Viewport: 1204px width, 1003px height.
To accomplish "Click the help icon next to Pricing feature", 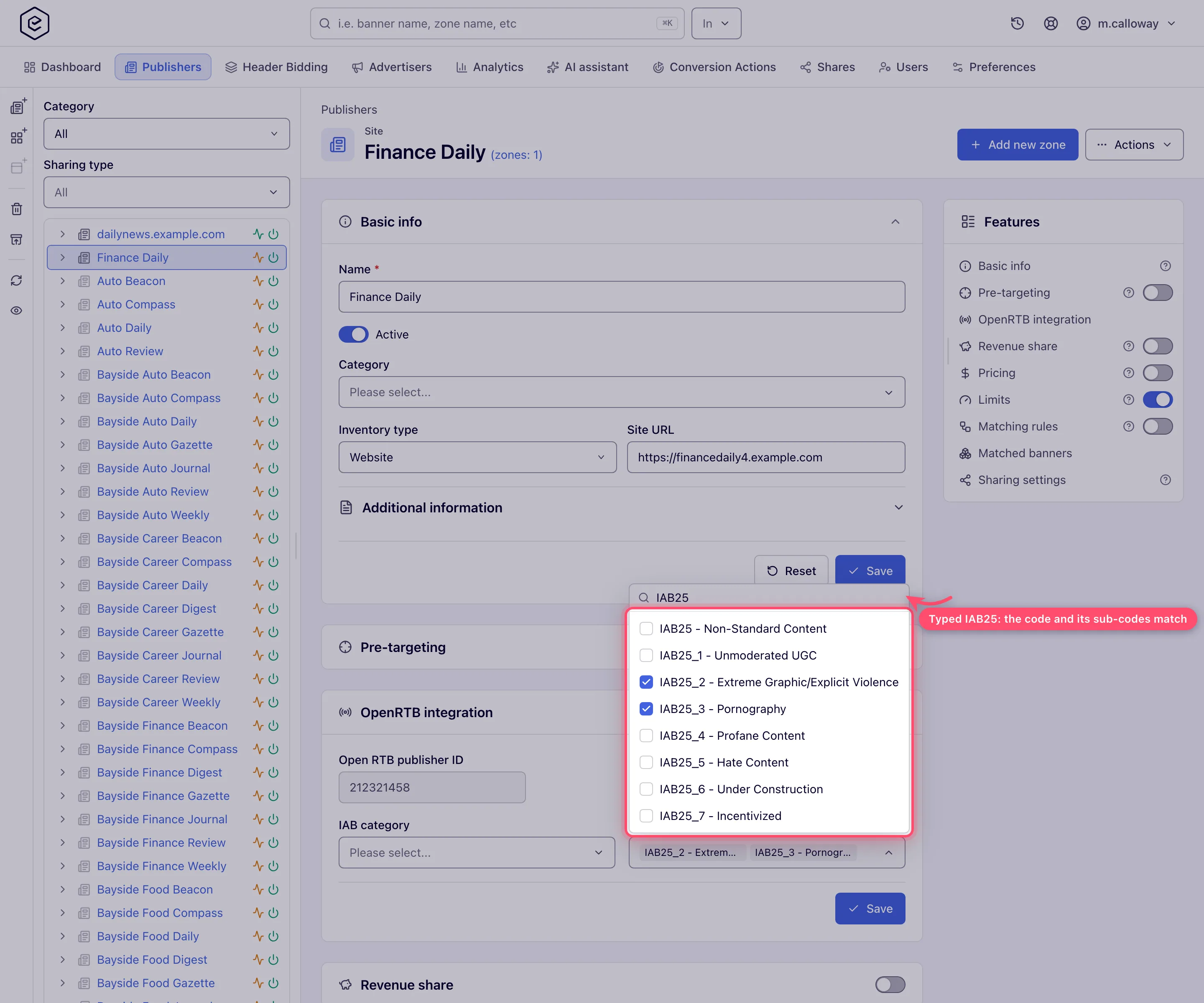I will point(1128,373).
